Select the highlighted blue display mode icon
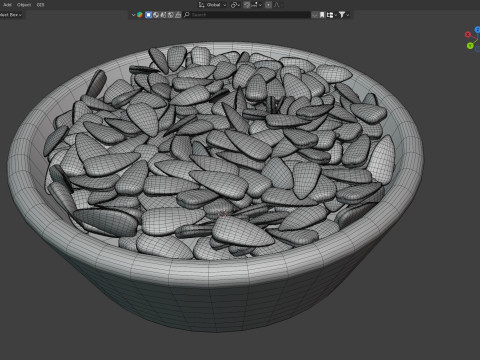This screenshot has width=480, height=360. [x=148, y=15]
